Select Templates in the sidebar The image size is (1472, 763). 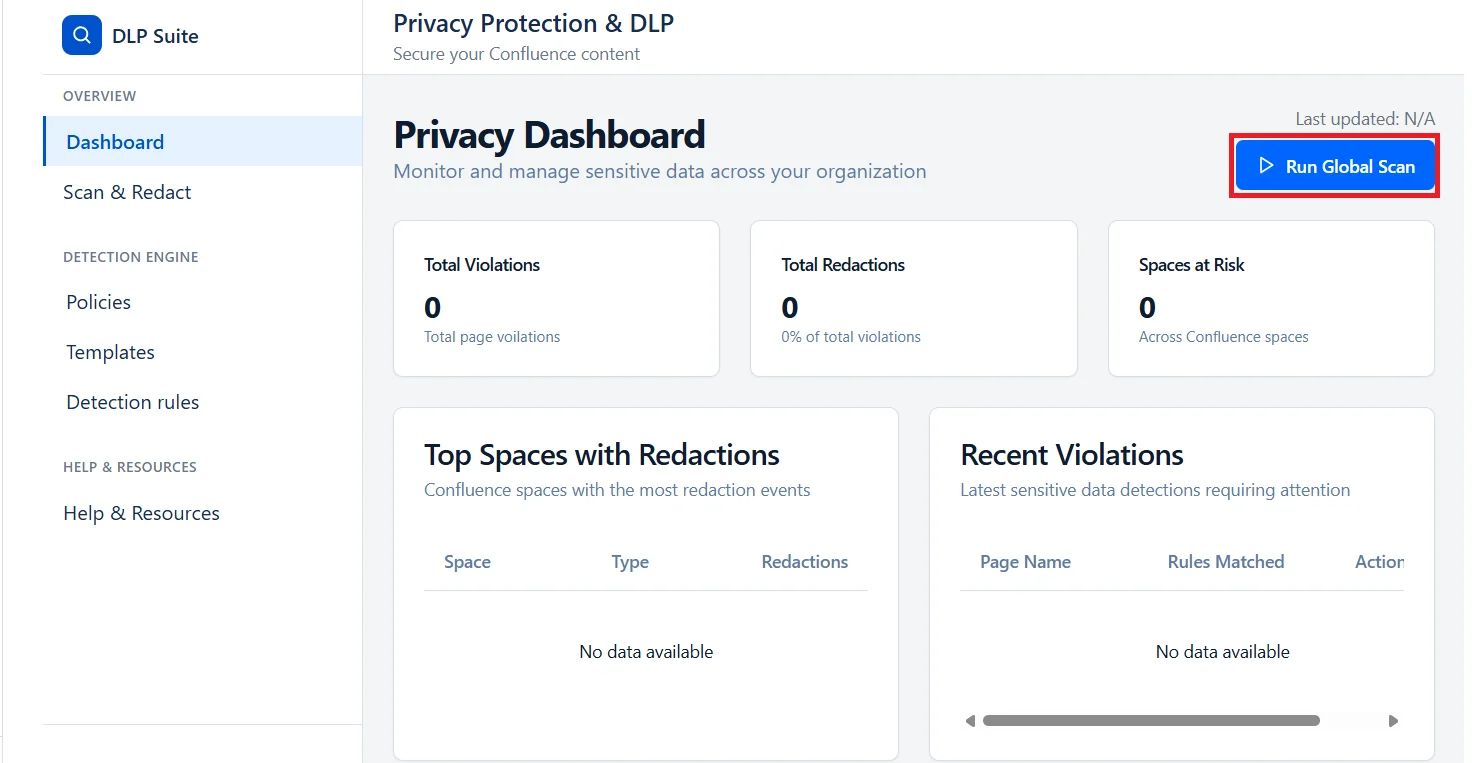[x=110, y=352]
